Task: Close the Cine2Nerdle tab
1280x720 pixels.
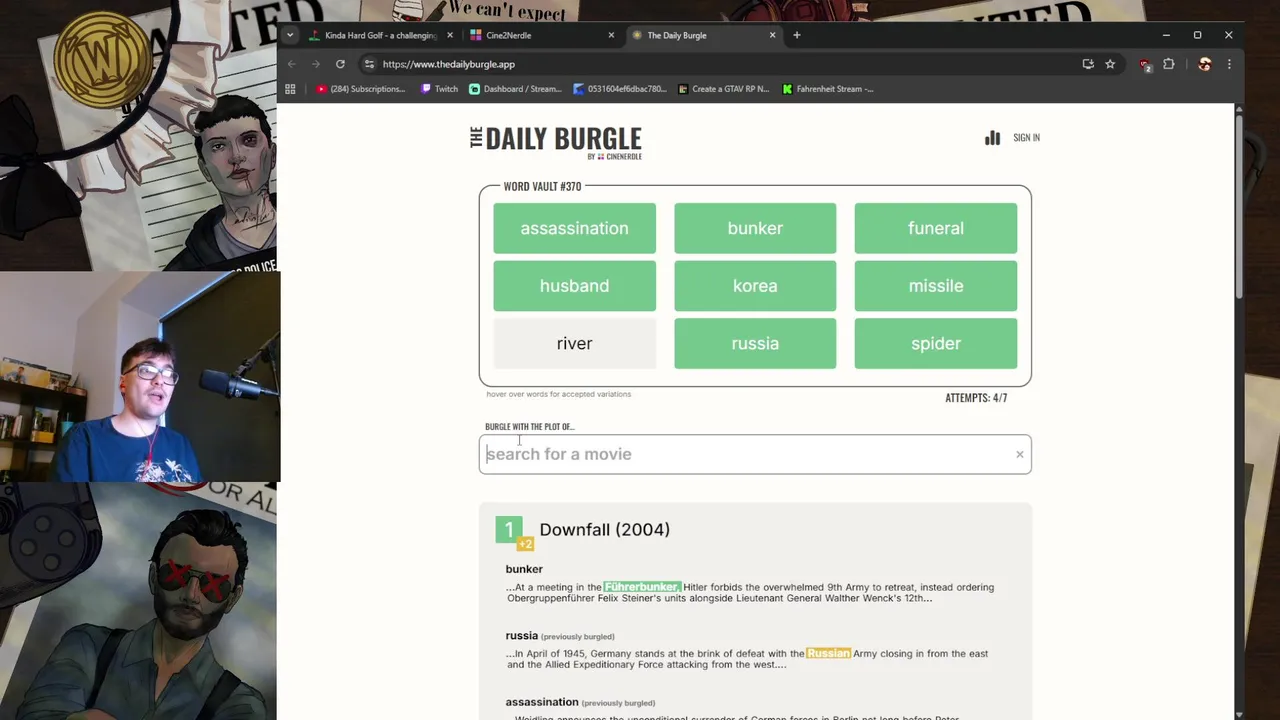Action: (x=611, y=35)
